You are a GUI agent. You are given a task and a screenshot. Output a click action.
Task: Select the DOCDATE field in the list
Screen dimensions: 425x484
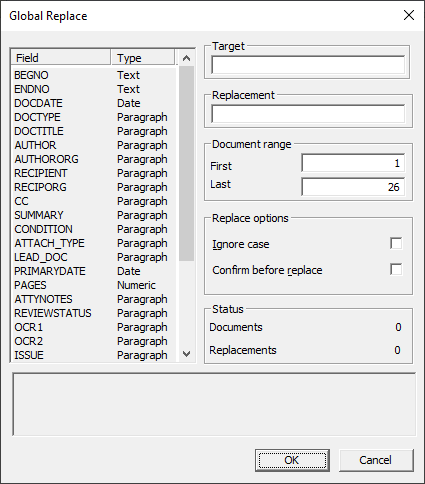coord(94,103)
